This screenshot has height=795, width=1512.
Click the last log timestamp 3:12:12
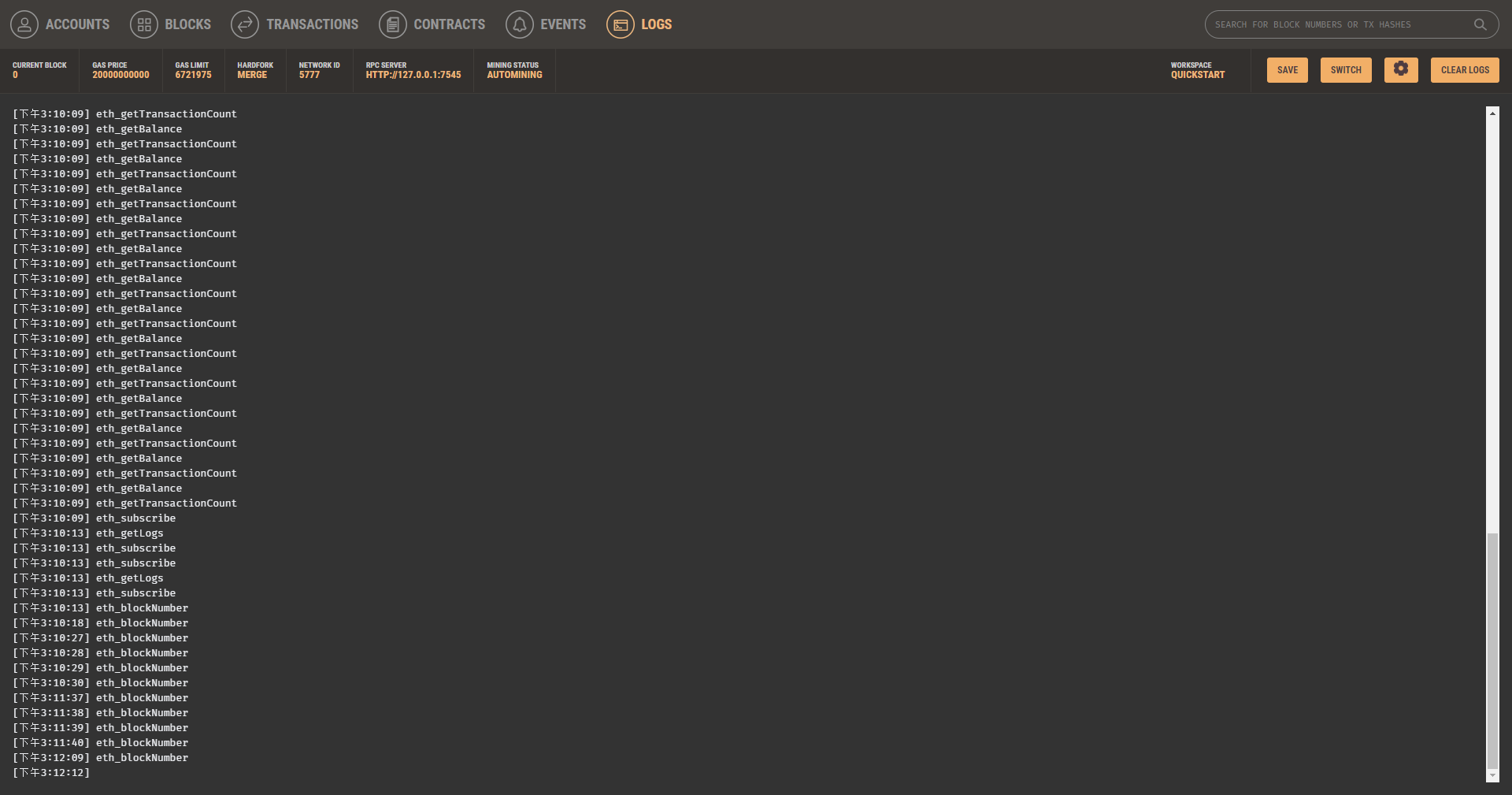(x=51, y=773)
